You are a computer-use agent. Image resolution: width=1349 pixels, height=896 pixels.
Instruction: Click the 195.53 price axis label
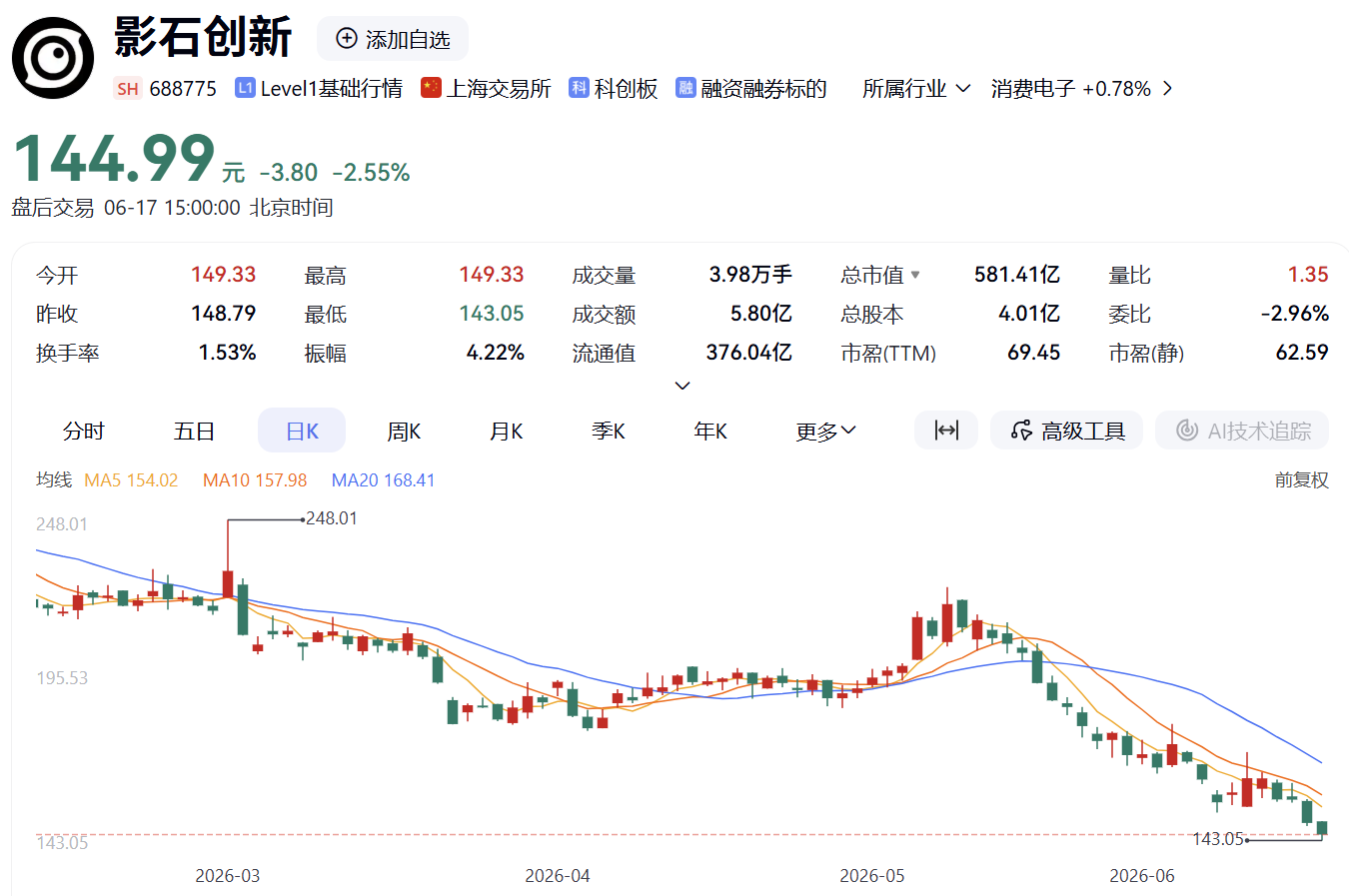coord(62,678)
